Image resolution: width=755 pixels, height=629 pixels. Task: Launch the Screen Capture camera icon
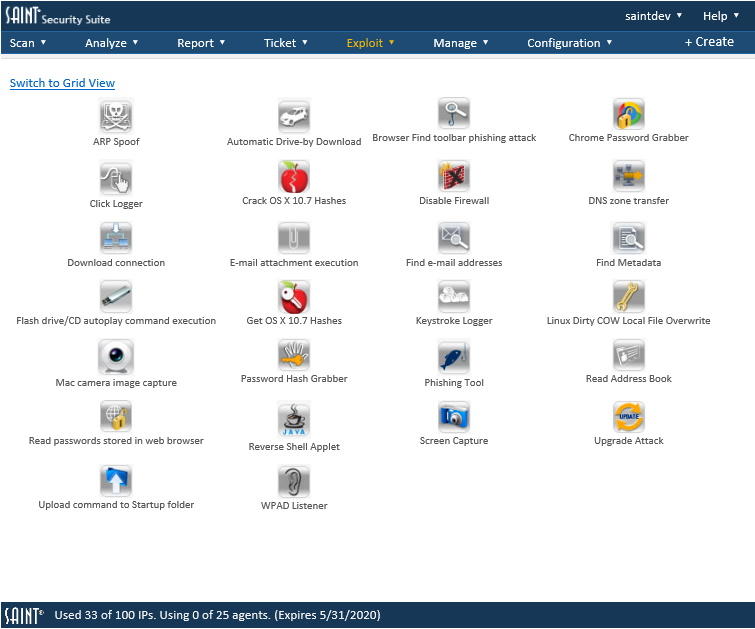pyautogui.click(x=454, y=417)
